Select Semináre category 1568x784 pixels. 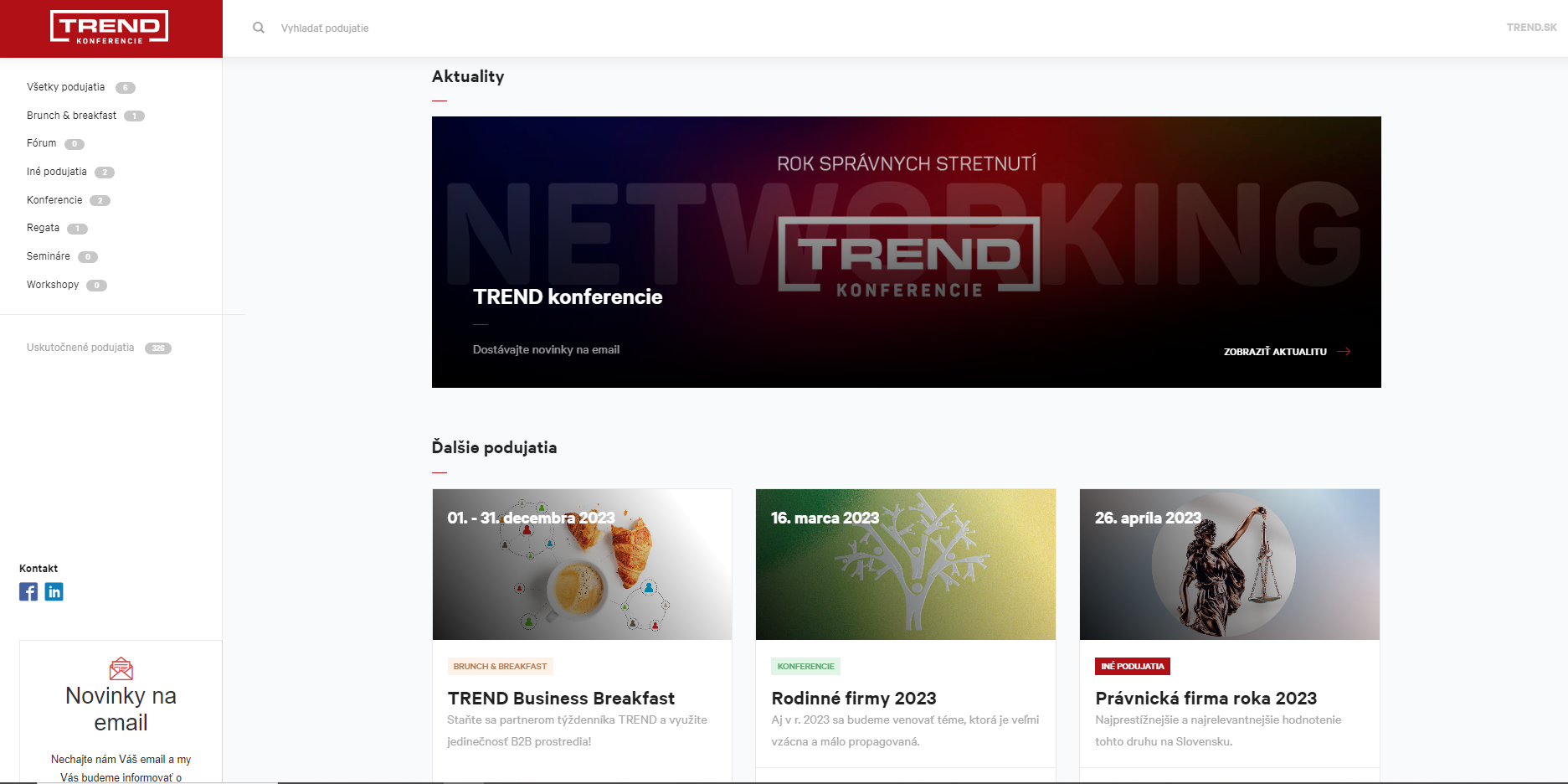(49, 256)
